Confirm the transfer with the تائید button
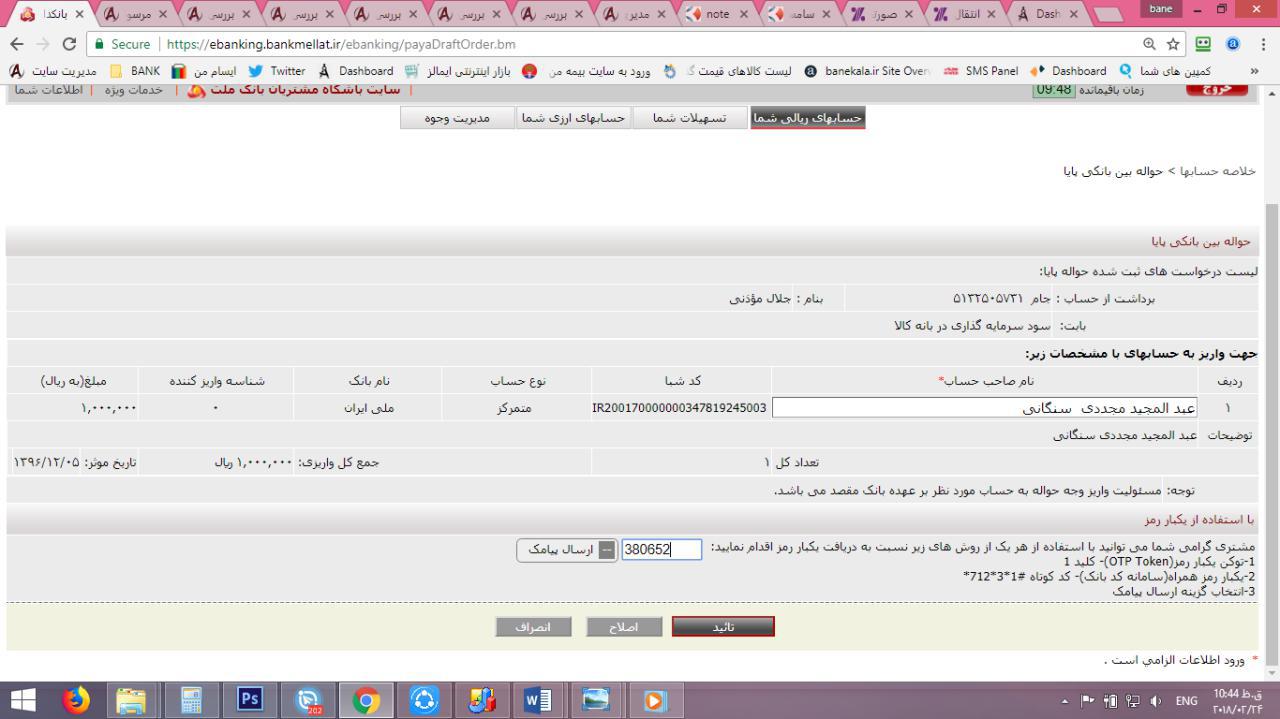This screenshot has width=1280, height=719. pyautogui.click(x=723, y=627)
